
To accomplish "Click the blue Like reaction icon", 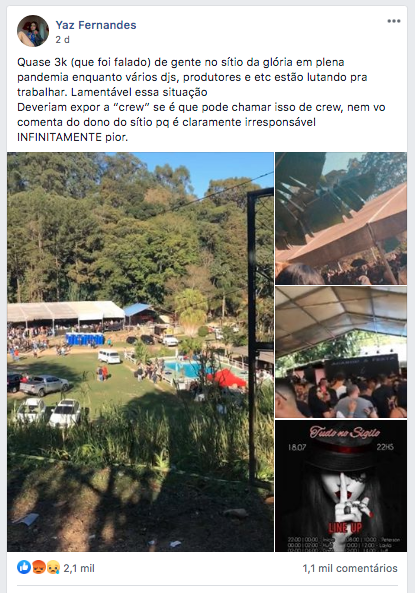I will [24, 567].
